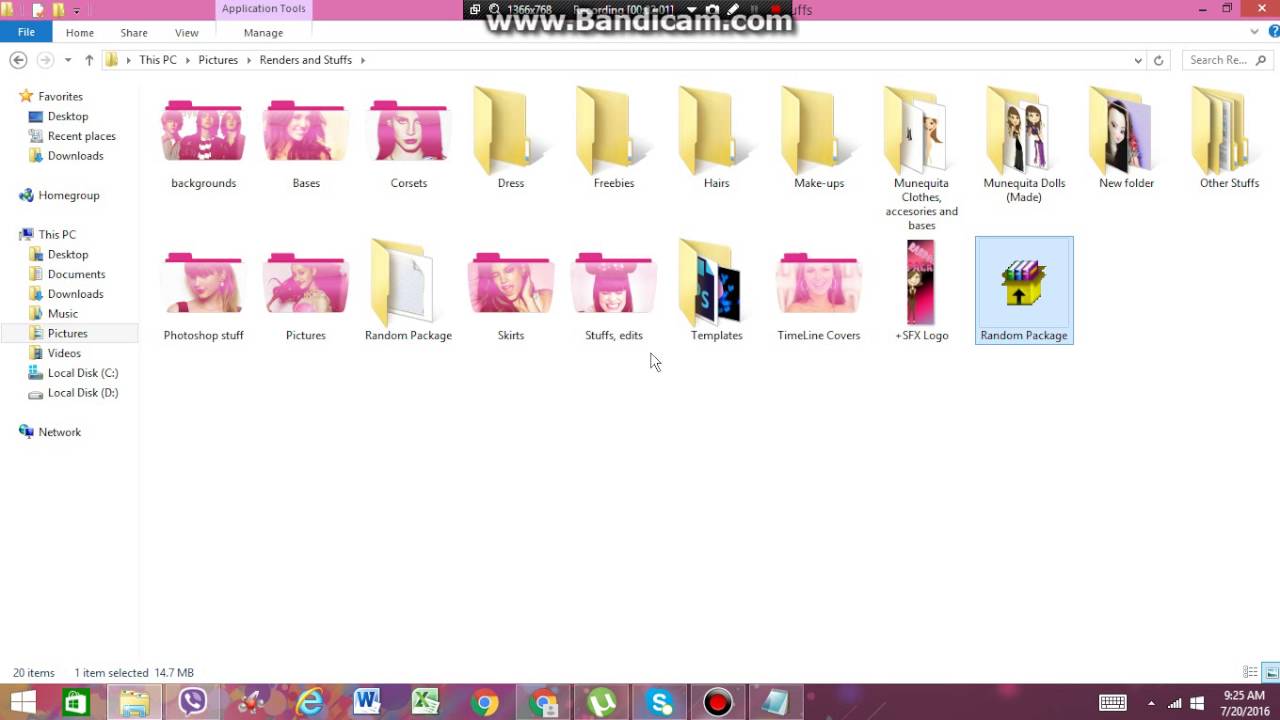This screenshot has width=1280, height=720.
Task: Open Music under This PC
Action: (62, 314)
